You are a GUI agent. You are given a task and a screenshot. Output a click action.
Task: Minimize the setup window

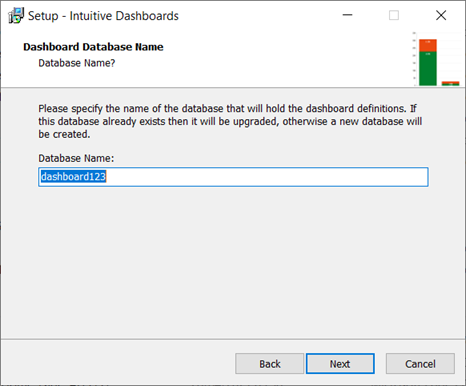click(x=347, y=15)
